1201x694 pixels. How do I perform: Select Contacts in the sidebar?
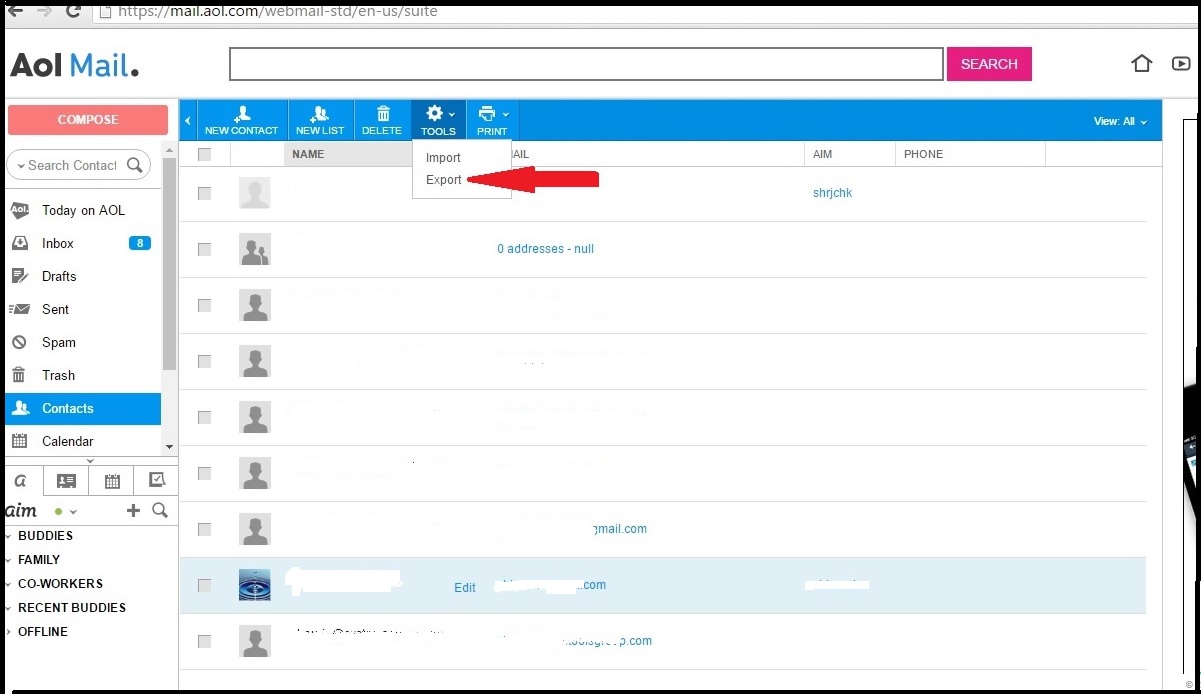pos(83,408)
